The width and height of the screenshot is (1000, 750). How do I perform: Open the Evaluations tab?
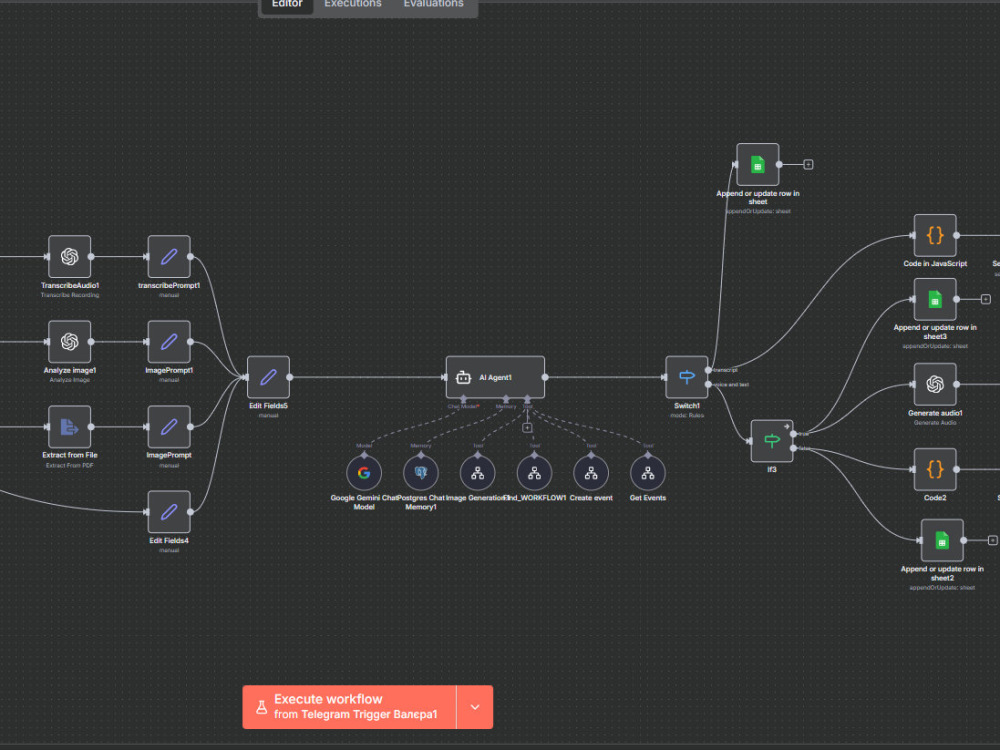coord(434,4)
